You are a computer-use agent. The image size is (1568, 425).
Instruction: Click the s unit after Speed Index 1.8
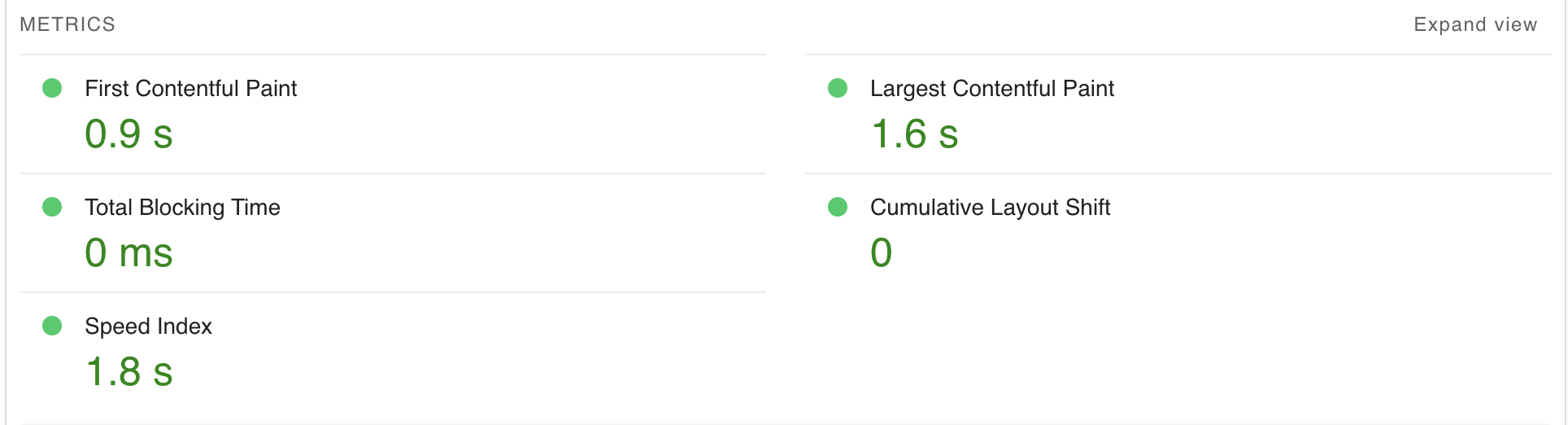[163, 375]
